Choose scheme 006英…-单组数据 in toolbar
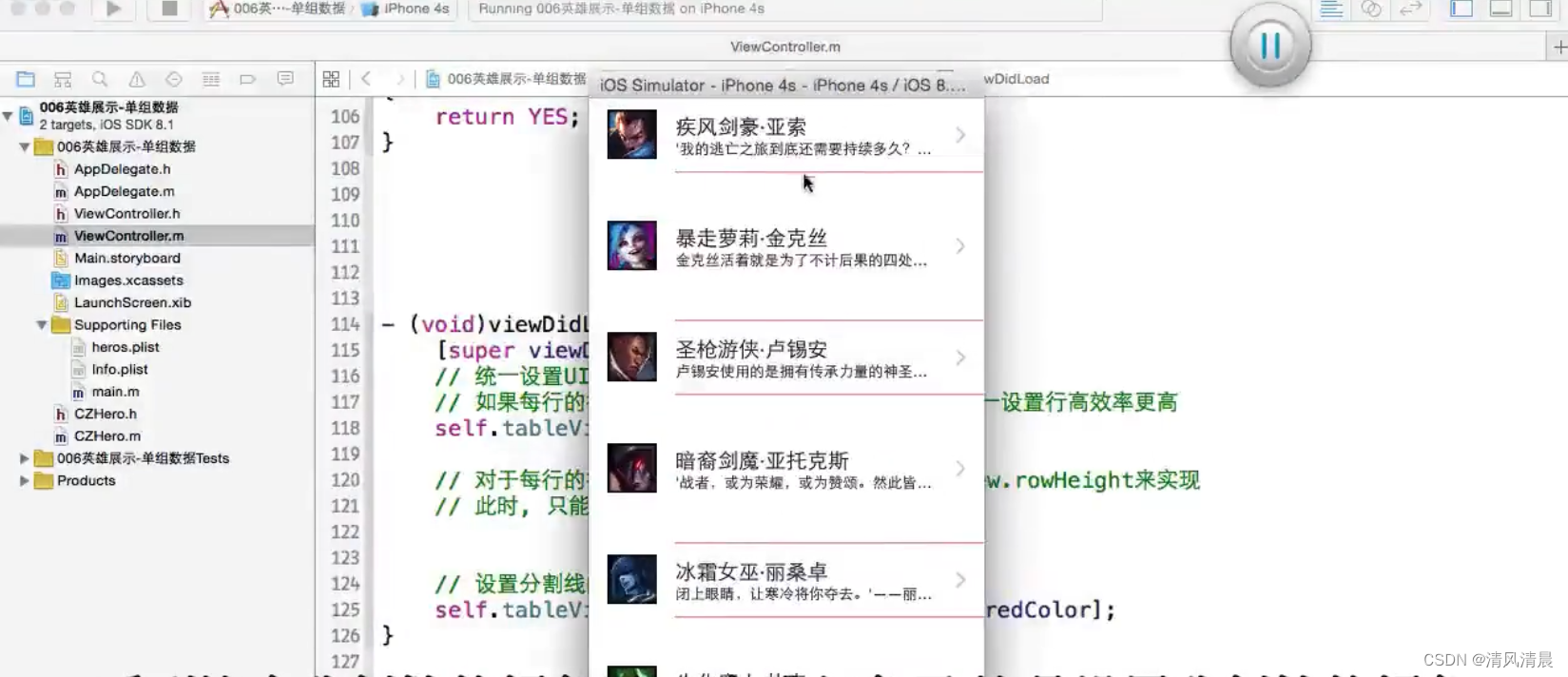 [278, 9]
